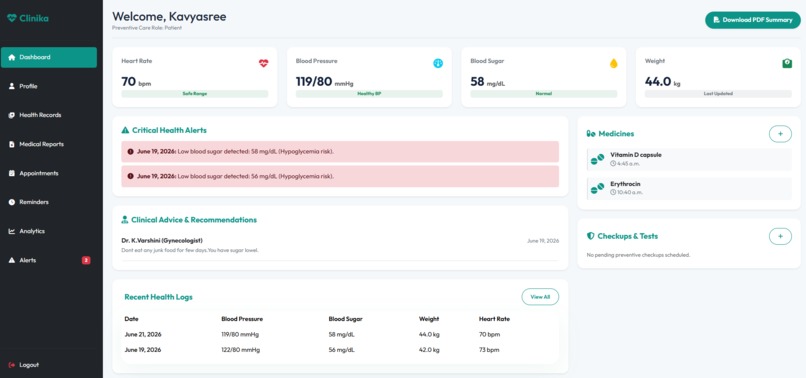The width and height of the screenshot is (806, 378).
Task: Click the blue blood pressure gauge icon
Action: (x=438, y=63)
